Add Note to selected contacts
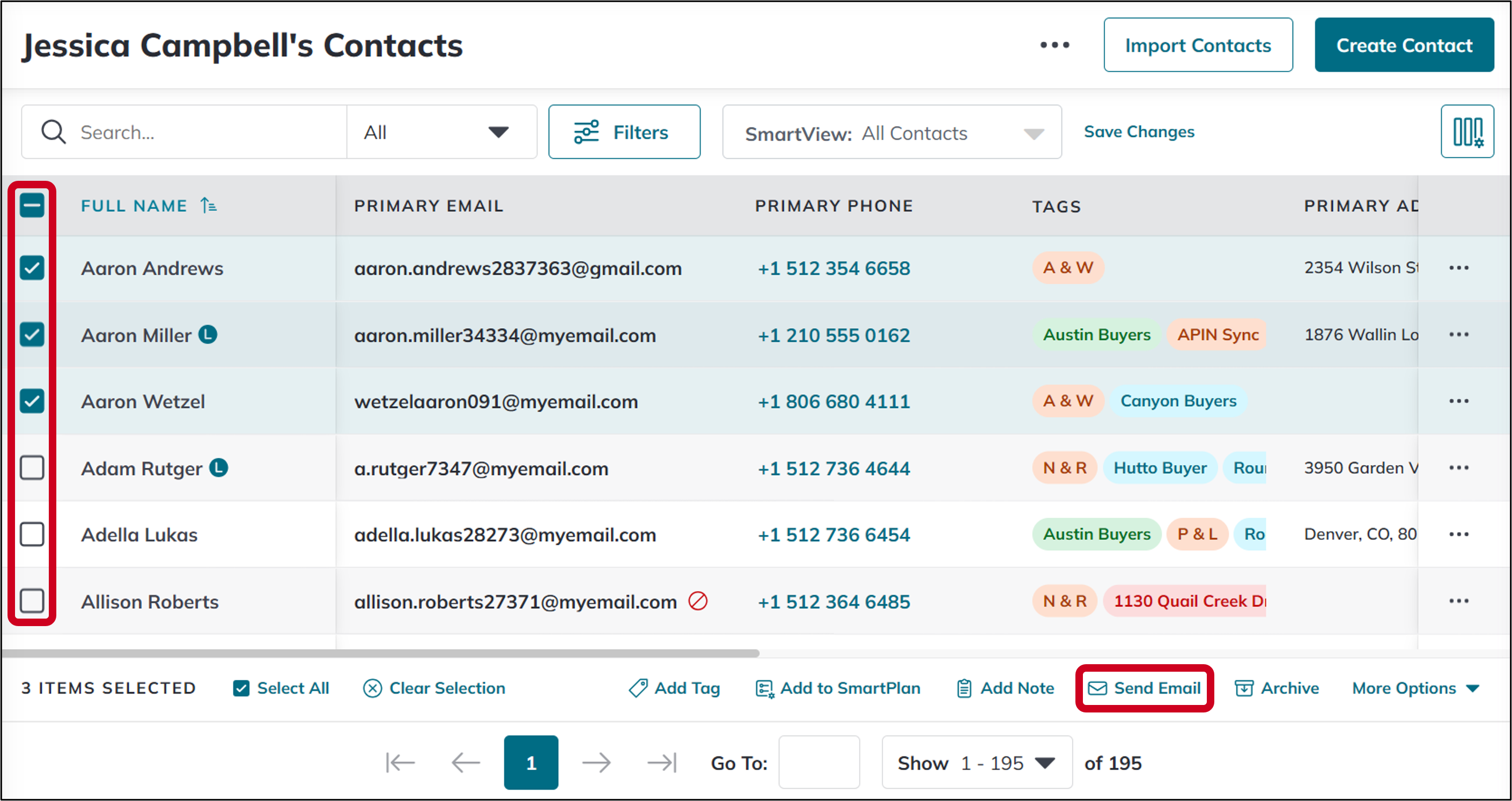Viewport: 1512px width, 801px height. [x=1004, y=688]
